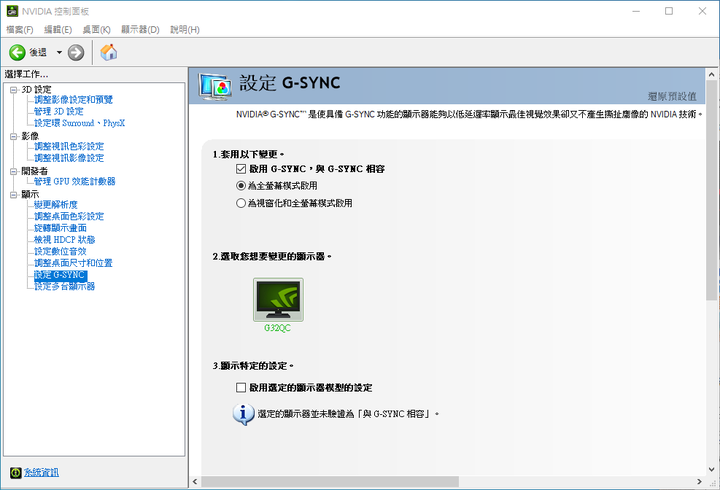
Task: Open the Back history dropdown arrow
Action: pos(59,52)
